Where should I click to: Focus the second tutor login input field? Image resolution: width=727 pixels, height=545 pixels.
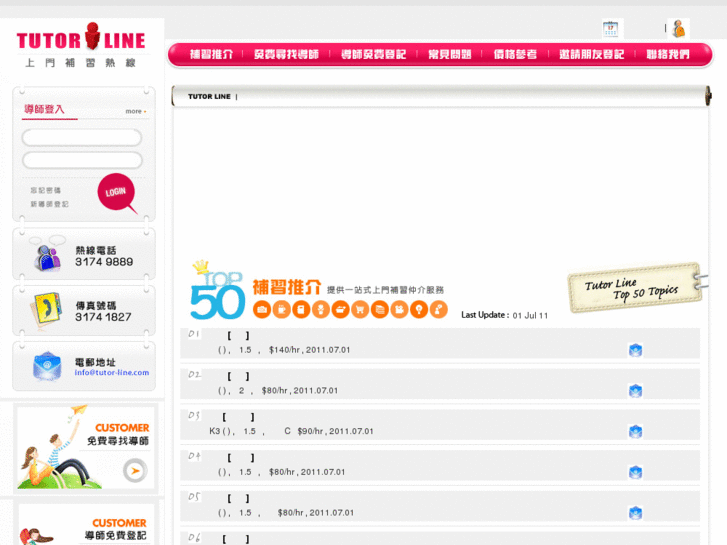point(82,160)
